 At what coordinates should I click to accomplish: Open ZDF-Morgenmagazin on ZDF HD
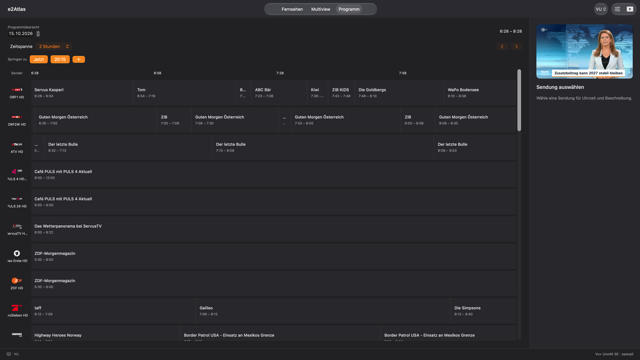click(274, 284)
